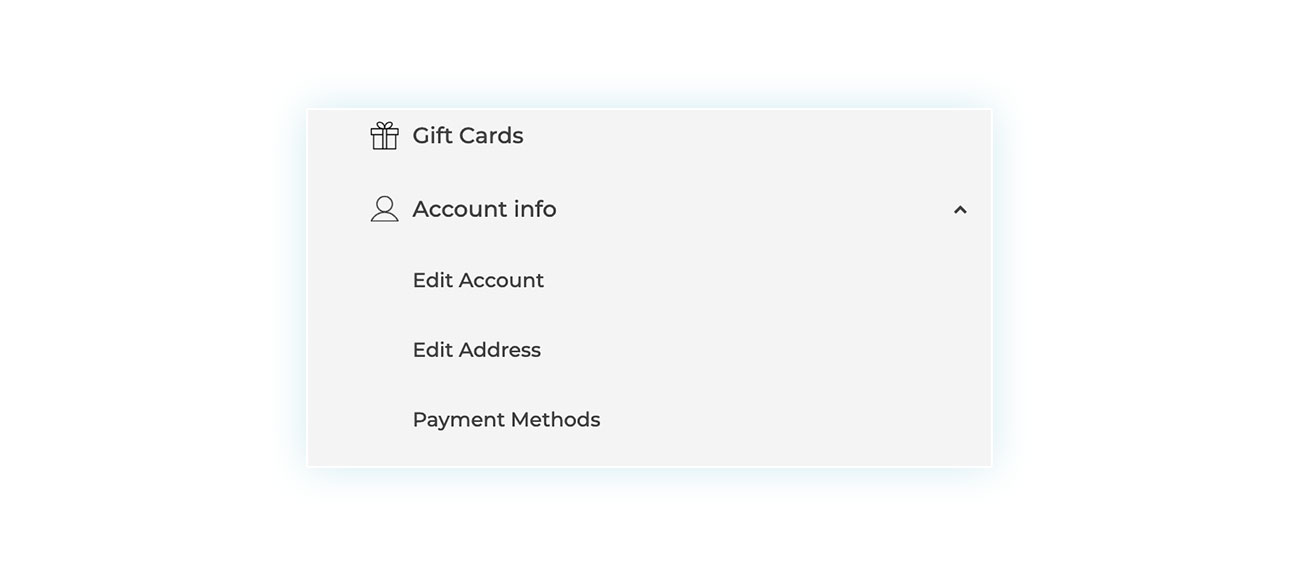Go to Edit Address
Viewport: 1300px width, 575px height.
point(476,350)
